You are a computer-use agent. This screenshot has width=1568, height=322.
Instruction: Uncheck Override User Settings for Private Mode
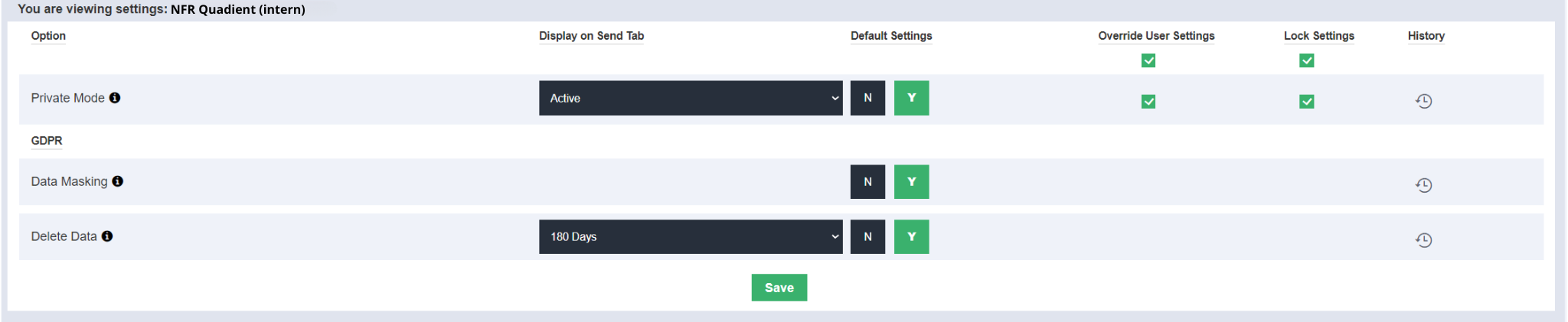pyautogui.click(x=1148, y=101)
